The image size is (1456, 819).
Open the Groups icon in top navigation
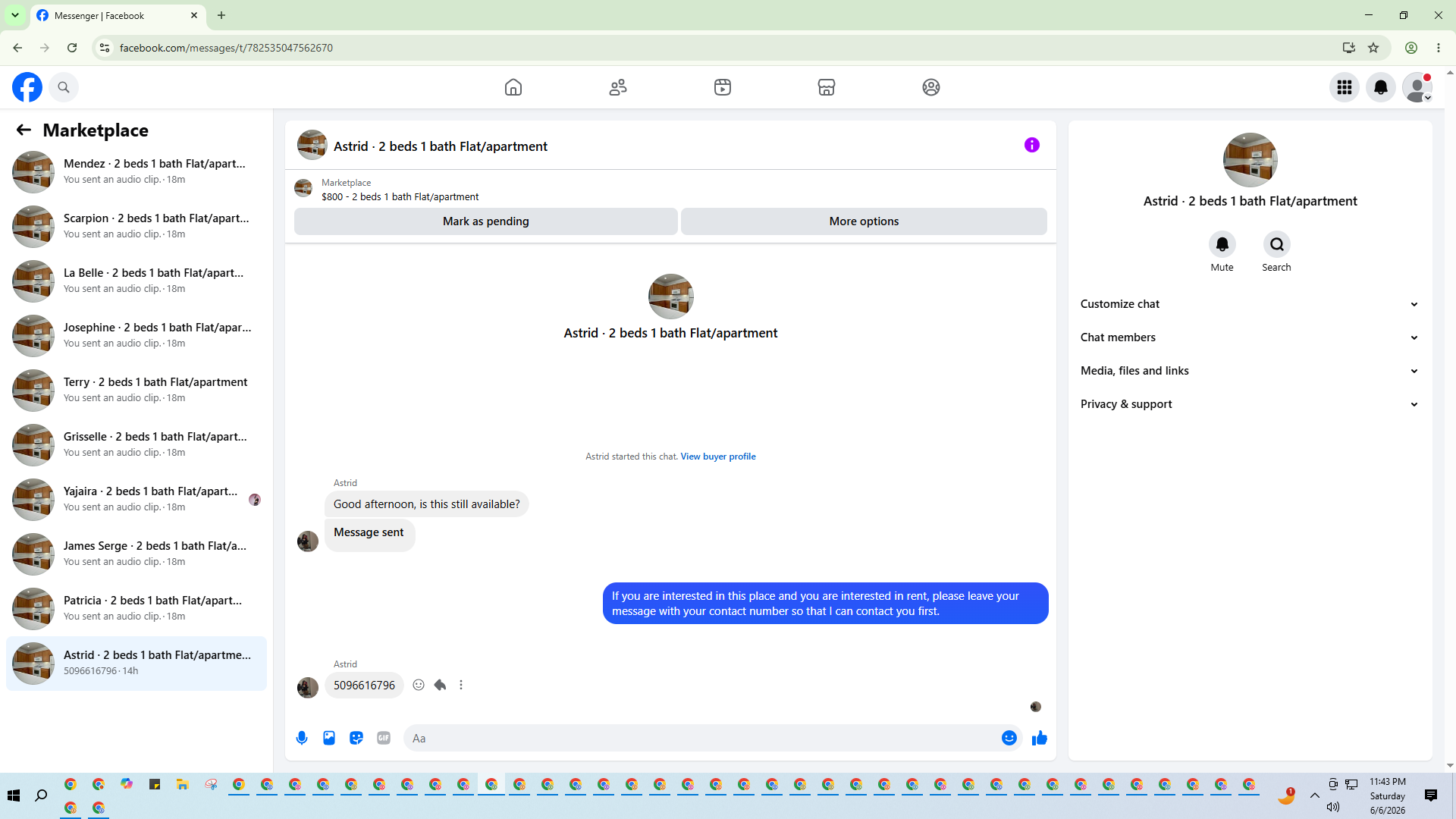(931, 87)
